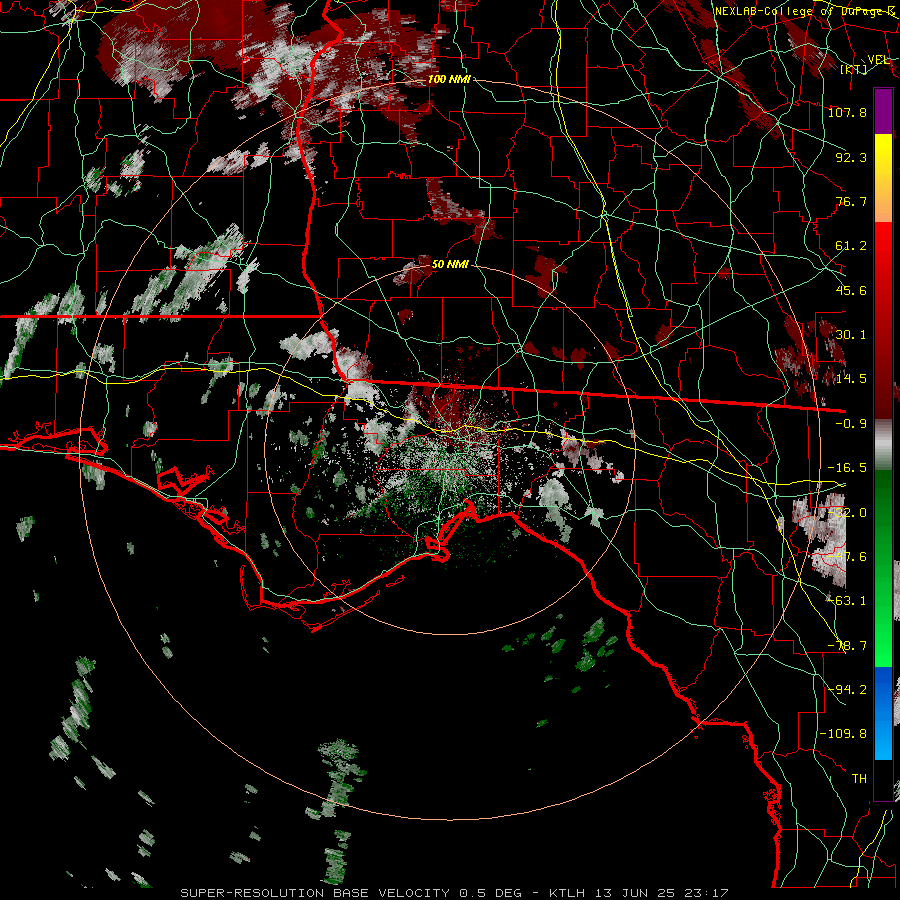Click the Super-Resolution Base Velocity caption
The height and width of the screenshot is (900, 900).
pos(455,893)
